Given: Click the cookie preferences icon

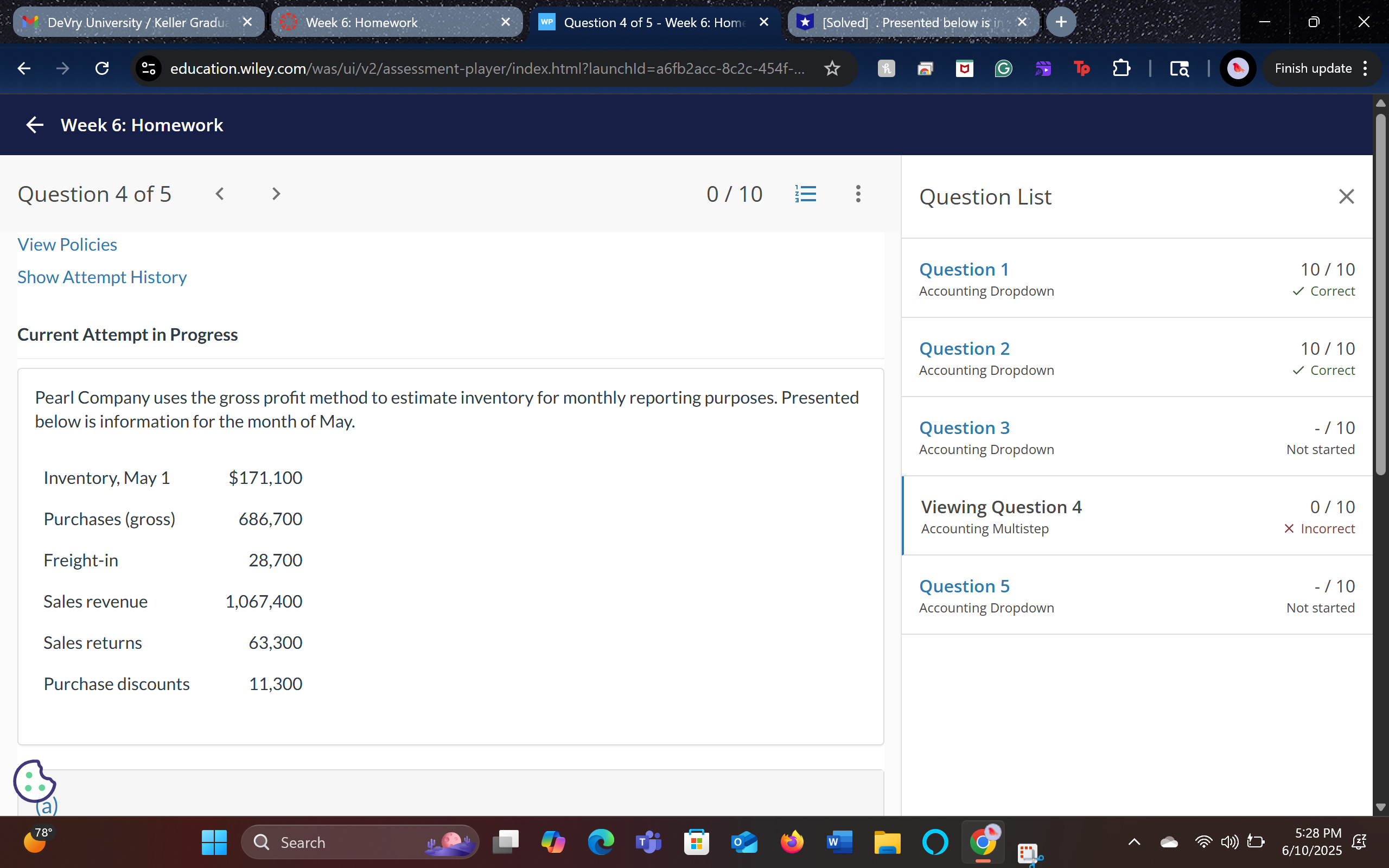Looking at the screenshot, I should pos(34,781).
